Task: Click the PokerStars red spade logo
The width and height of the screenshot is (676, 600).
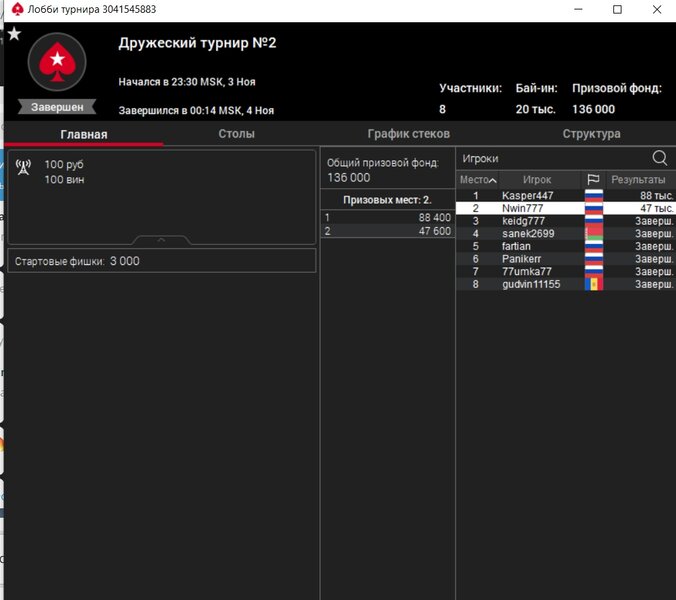Action: pos(56,62)
